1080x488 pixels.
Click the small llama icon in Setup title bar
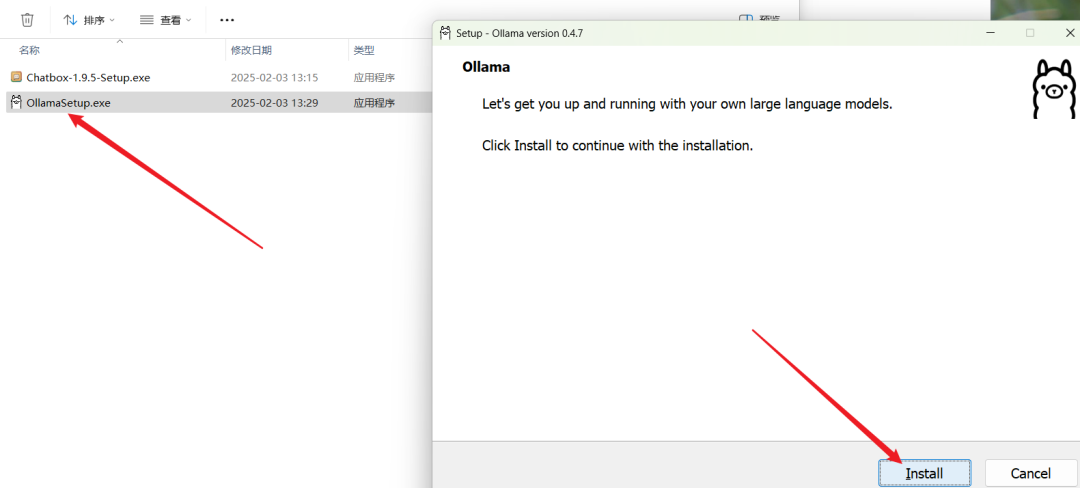445,33
